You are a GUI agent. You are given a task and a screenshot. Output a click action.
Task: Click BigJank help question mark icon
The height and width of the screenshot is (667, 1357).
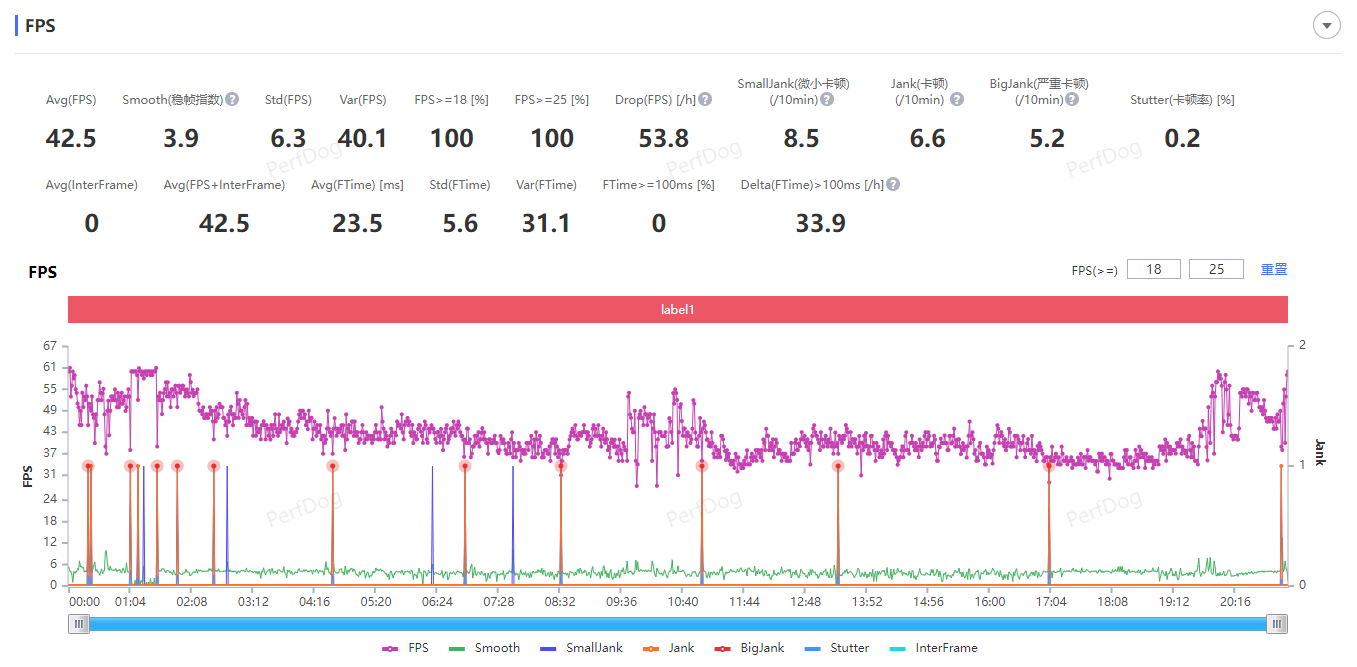(1072, 100)
